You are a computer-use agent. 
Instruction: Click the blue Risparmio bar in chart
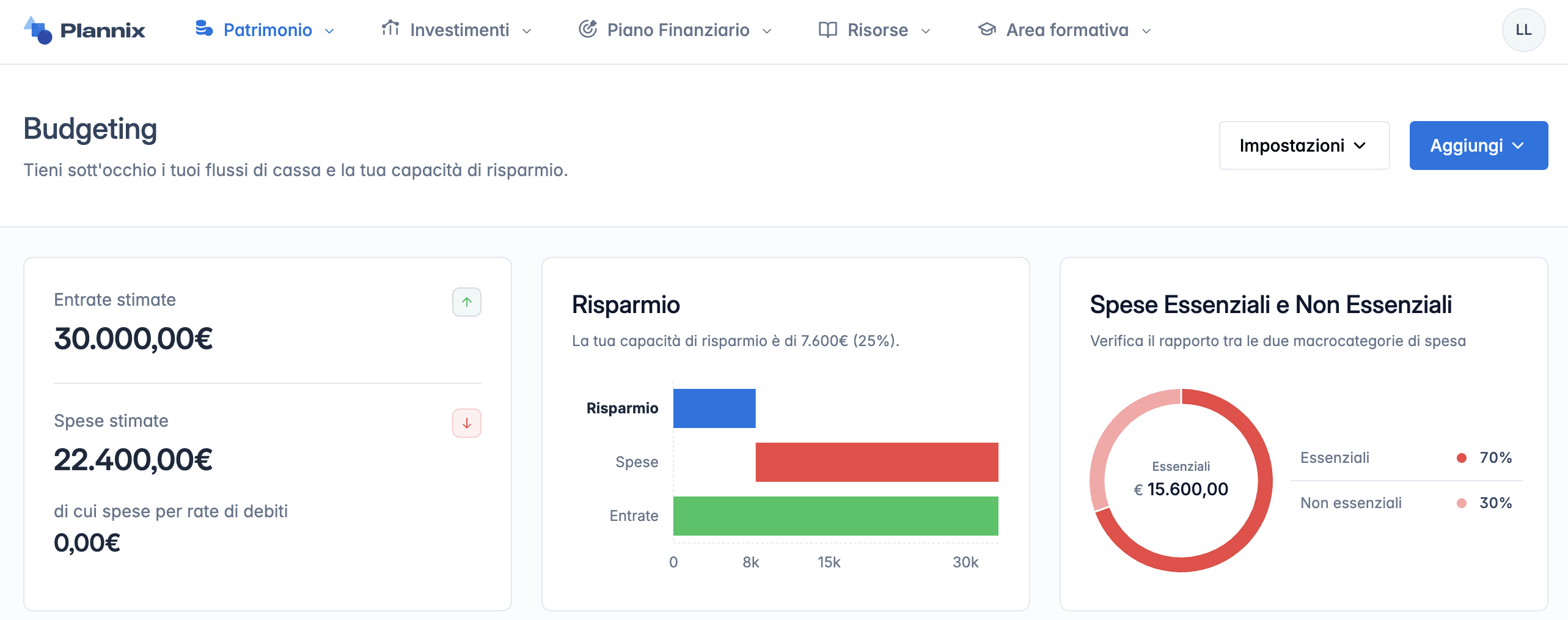[714, 408]
